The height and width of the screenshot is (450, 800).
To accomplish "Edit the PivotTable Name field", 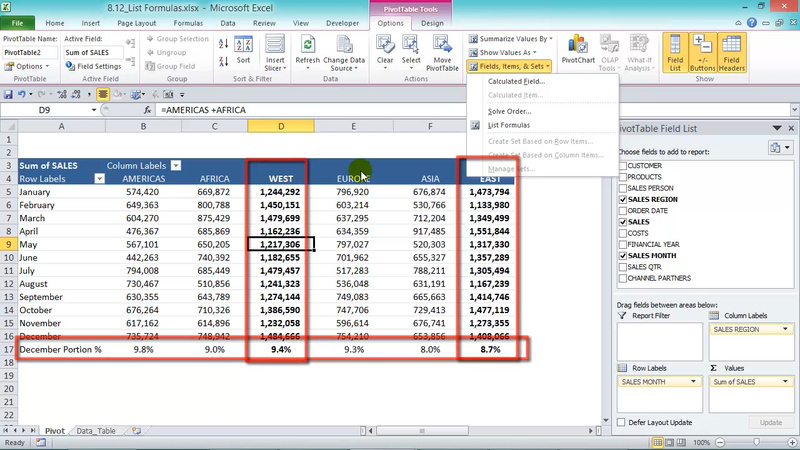I will point(30,53).
